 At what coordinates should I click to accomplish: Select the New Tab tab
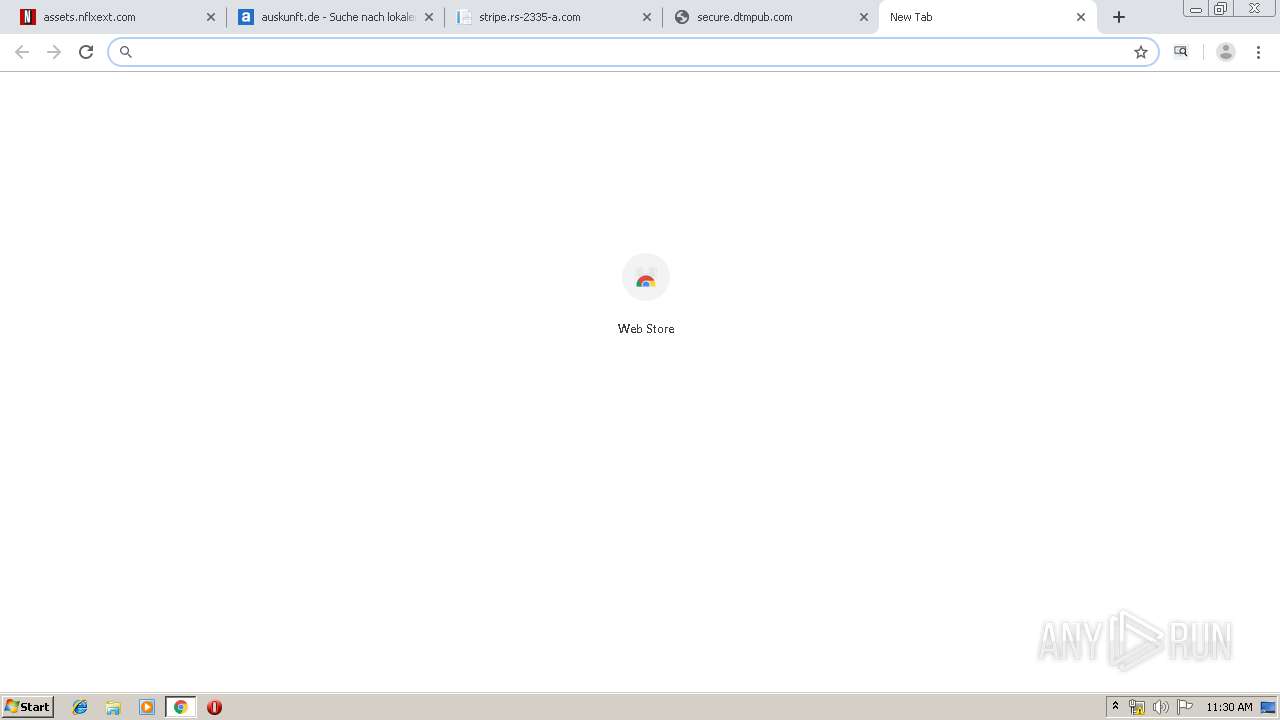coord(988,17)
